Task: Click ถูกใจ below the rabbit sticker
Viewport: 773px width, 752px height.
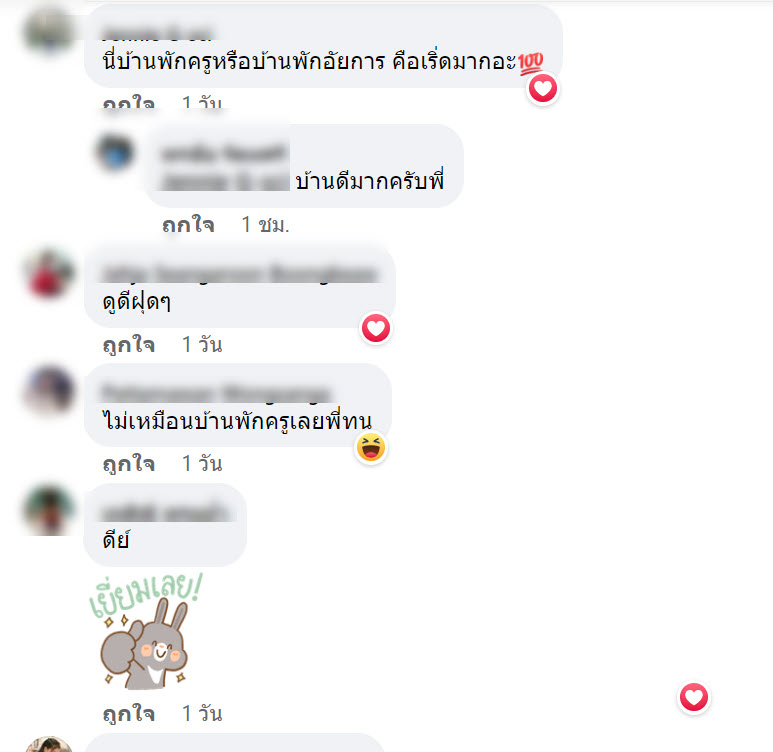Action: [x=129, y=714]
